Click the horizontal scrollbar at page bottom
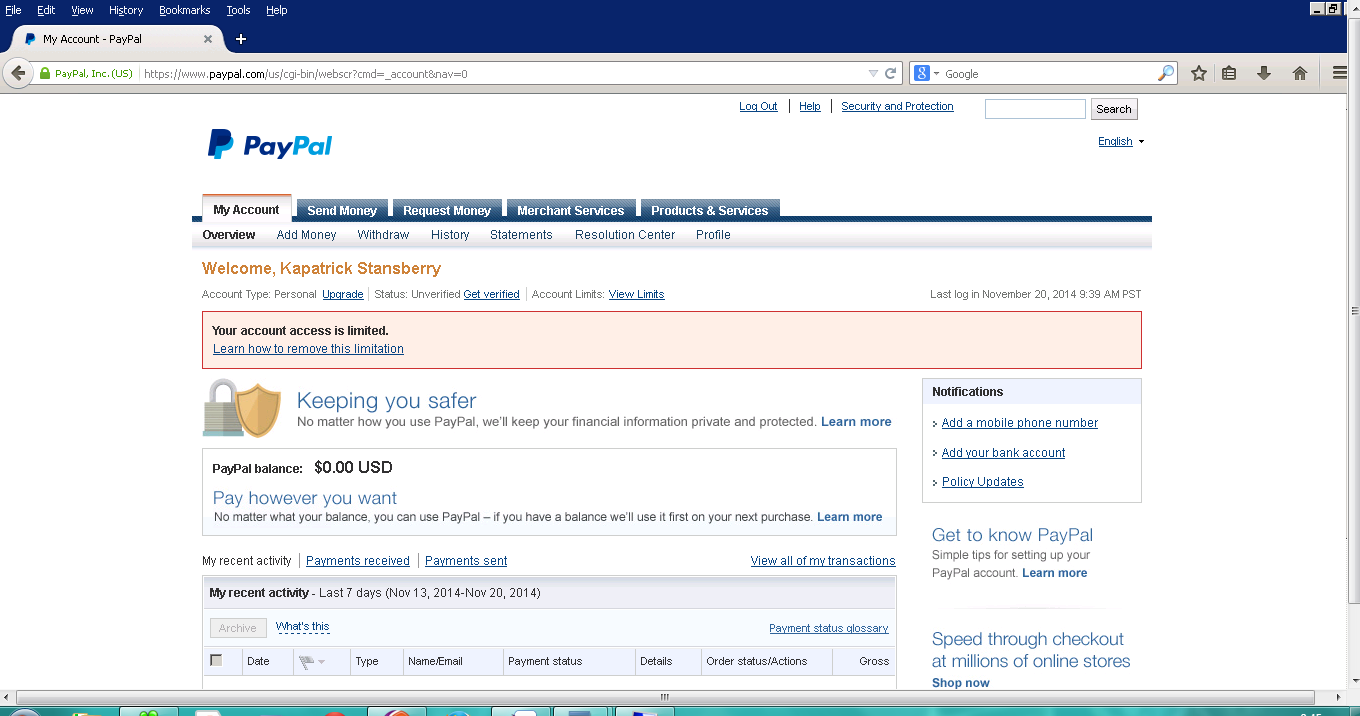This screenshot has height=716, width=1360. click(x=664, y=697)
